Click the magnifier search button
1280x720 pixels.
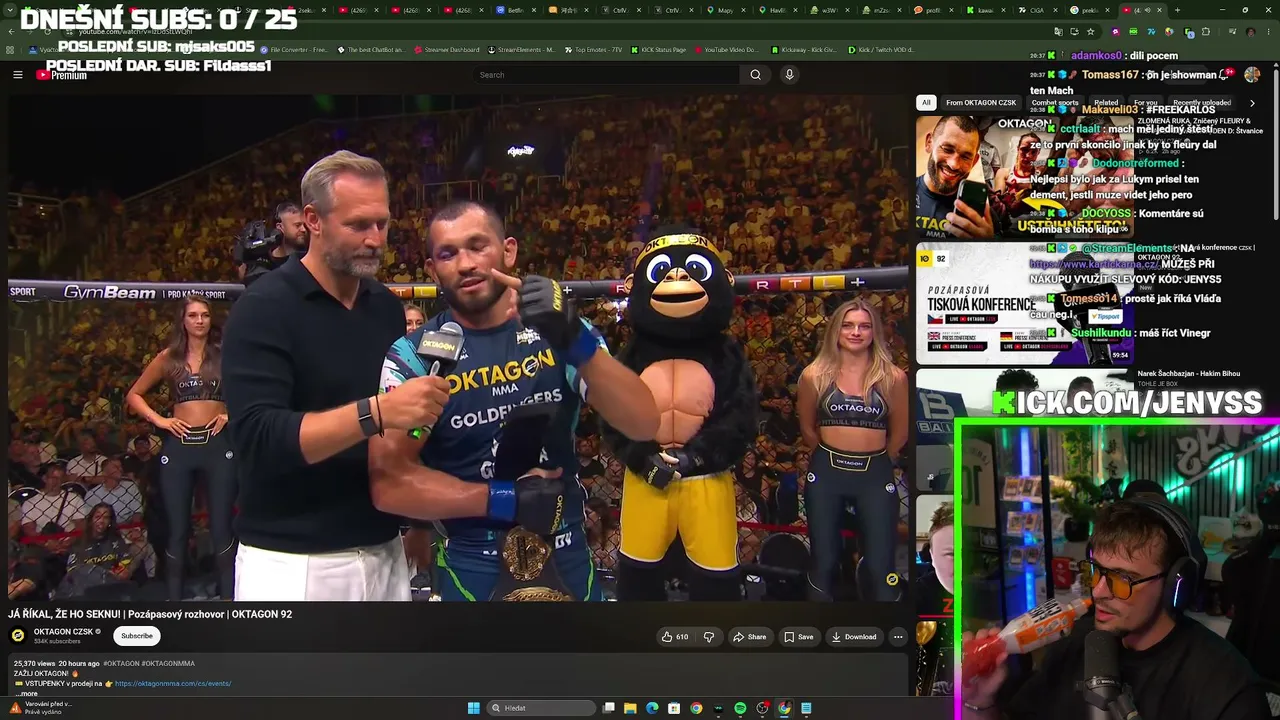[756, 75]
